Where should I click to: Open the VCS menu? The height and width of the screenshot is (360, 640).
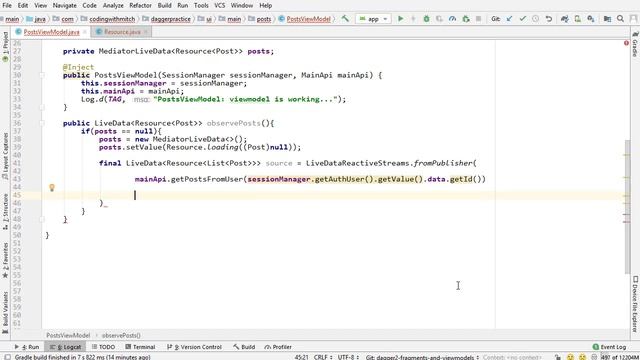220,6
